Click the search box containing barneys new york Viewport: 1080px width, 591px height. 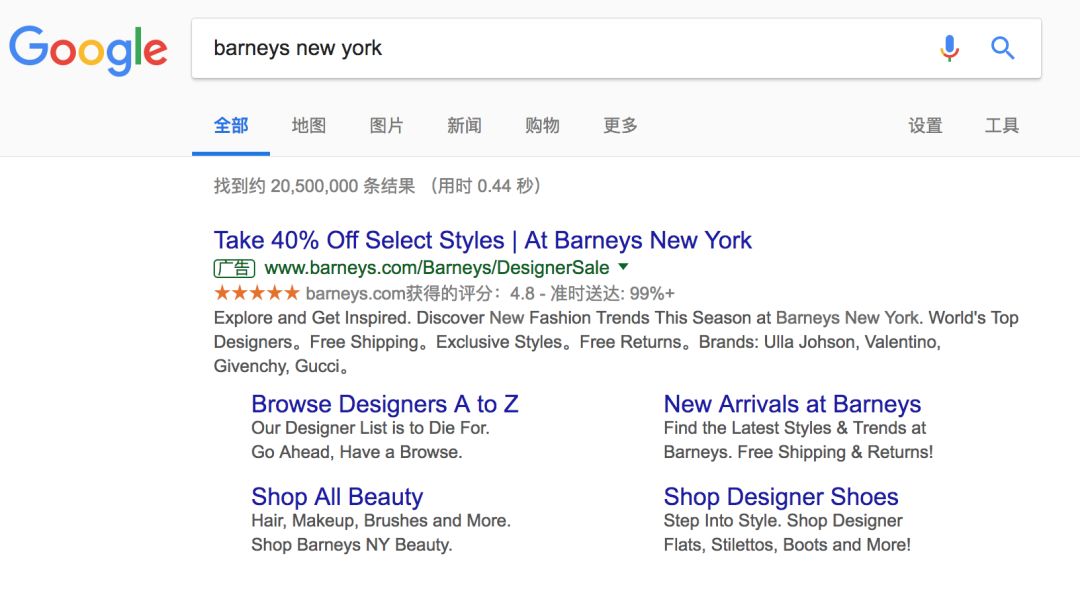coord(560,48)
